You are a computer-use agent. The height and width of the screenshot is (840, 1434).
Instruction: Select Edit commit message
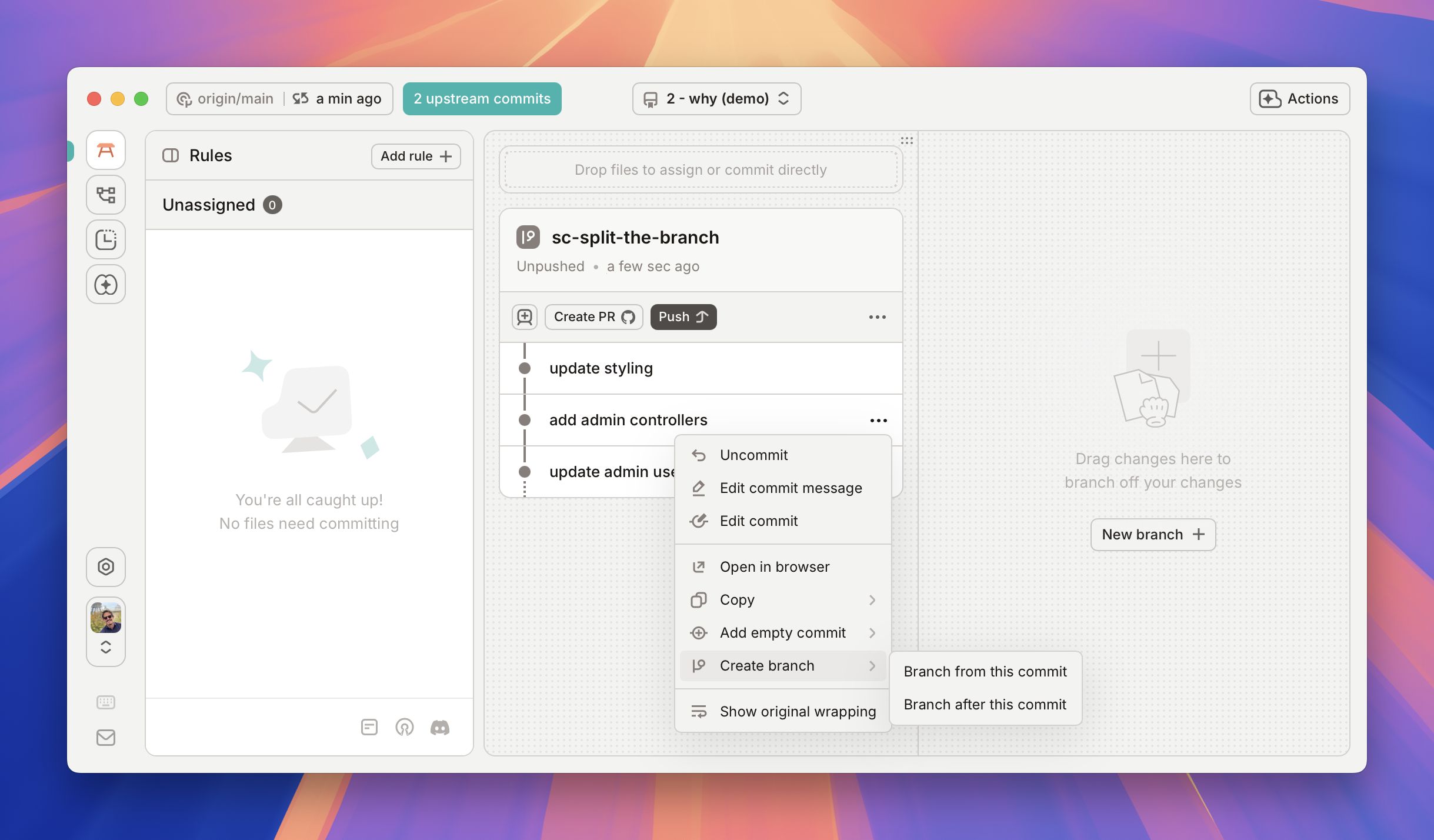point(791,488)
